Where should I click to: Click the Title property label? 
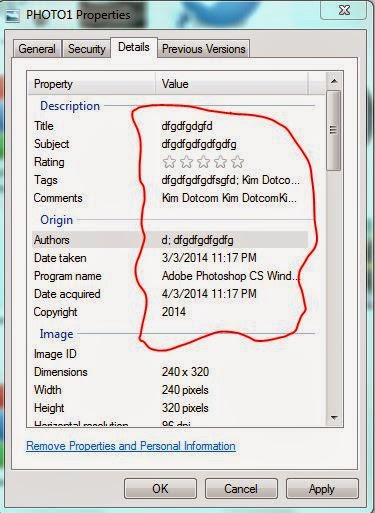click(x=44, y=126)
